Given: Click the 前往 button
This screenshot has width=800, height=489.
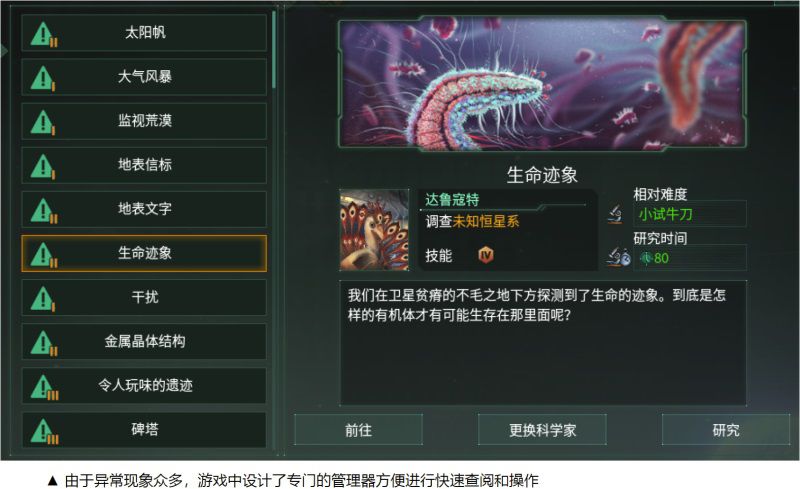Looking at the screenshot, I should 358,430.
